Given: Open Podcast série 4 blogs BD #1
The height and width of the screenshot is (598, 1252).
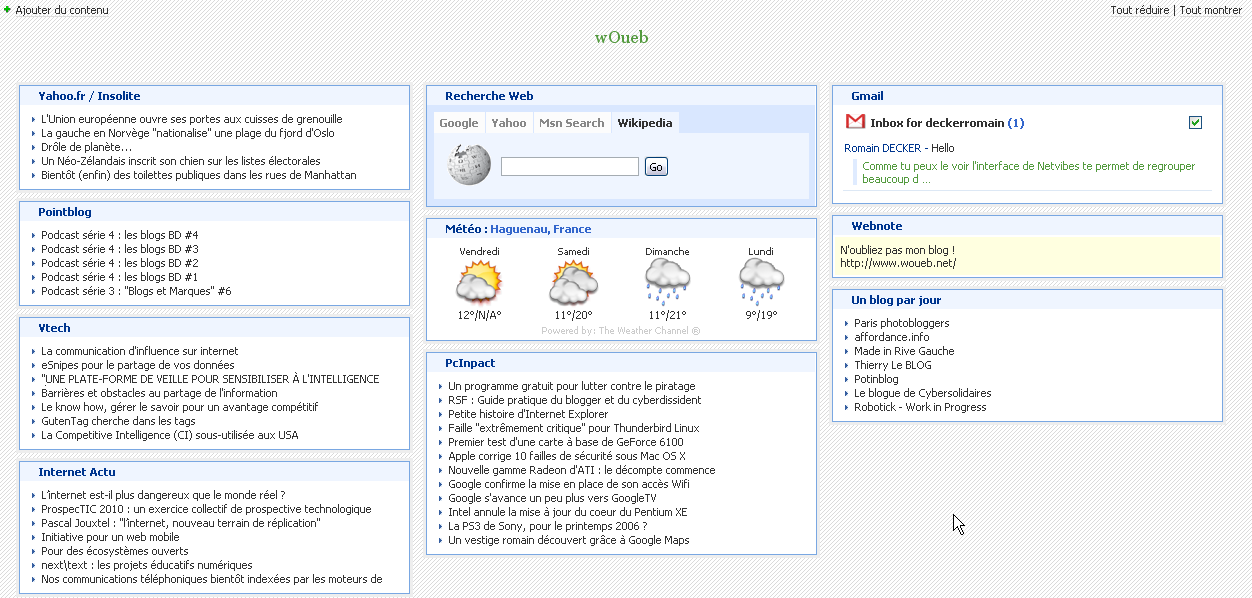Looking at the screenshot, I should [x=120, y=277].
